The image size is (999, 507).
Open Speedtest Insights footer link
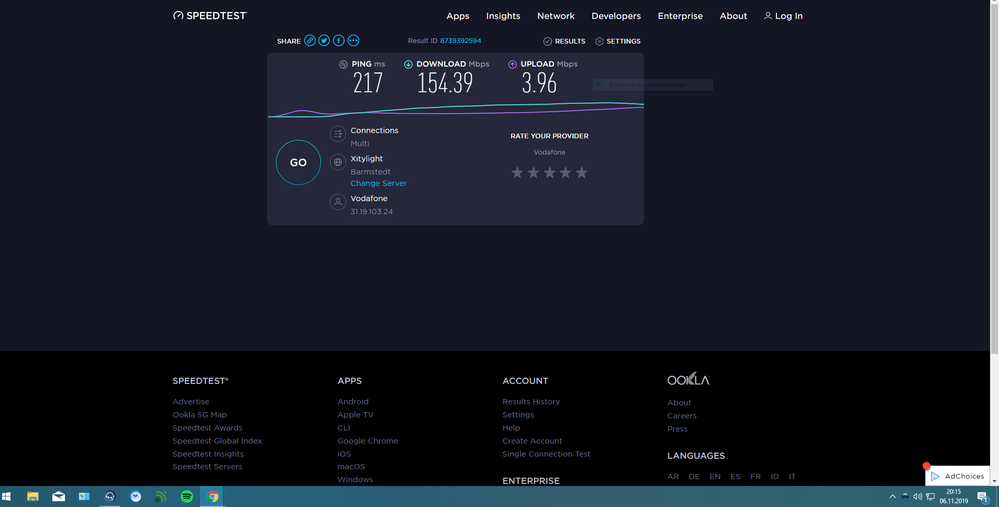pyautogui.click(x=208, y=454)
